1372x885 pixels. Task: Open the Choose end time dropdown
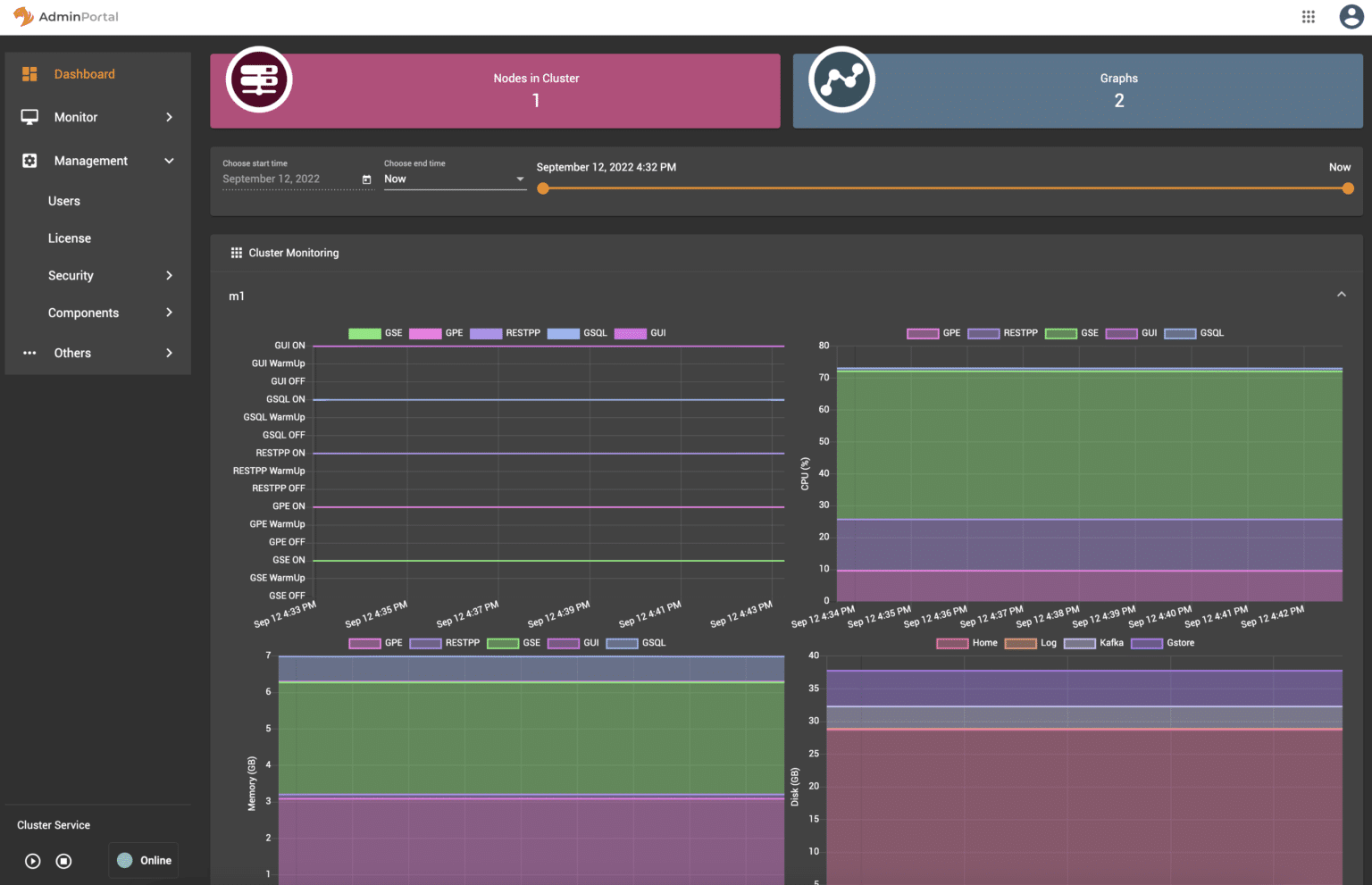(x=455, y=180)
